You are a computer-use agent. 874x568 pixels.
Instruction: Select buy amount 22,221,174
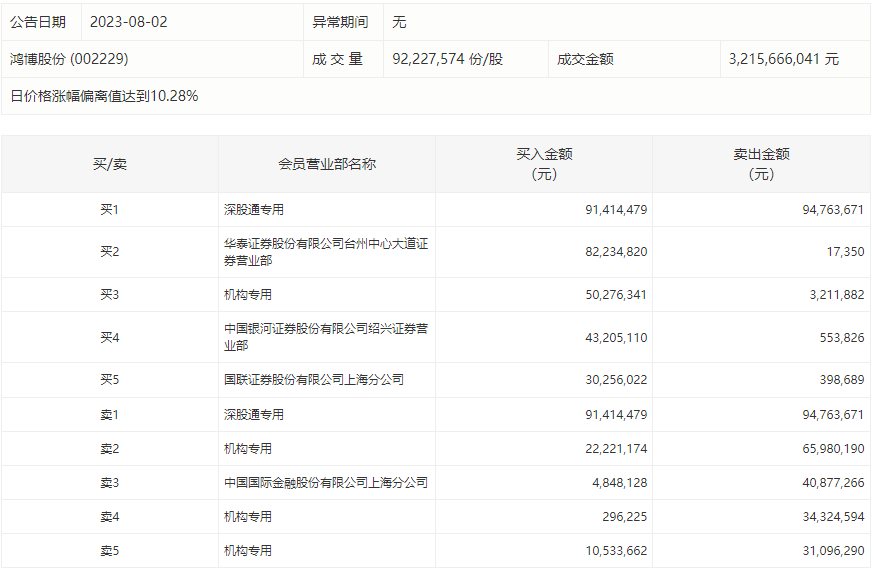click(x=616, y=449)
